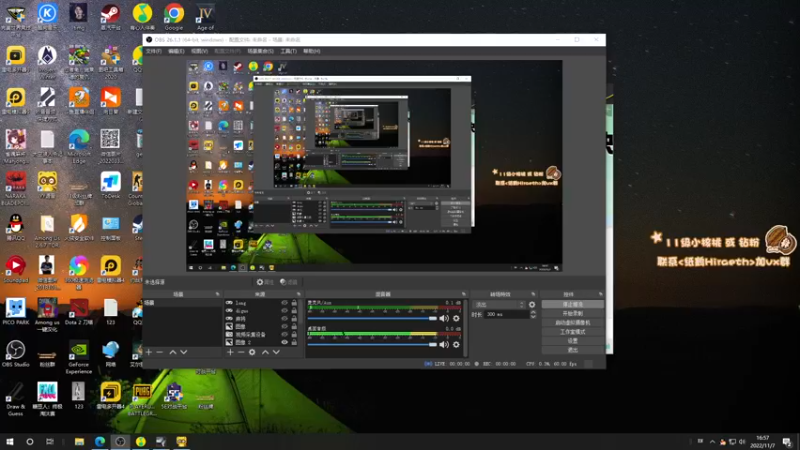Click File Explorer on the taskbar
Viewport: 800px width, 450px height.
(x=79, y=441)
